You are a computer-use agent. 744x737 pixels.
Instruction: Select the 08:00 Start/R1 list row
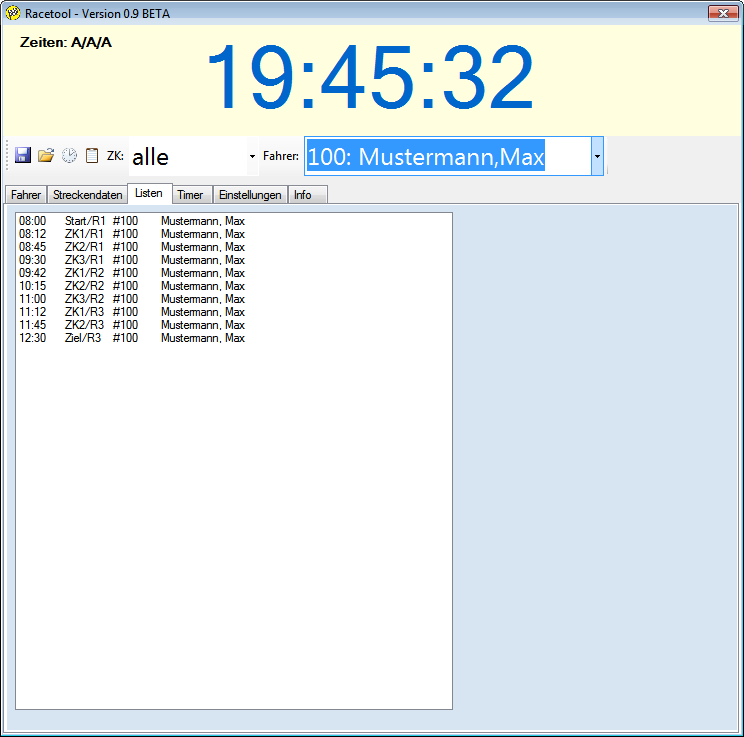pyautogui.click(x=233, y=221)
